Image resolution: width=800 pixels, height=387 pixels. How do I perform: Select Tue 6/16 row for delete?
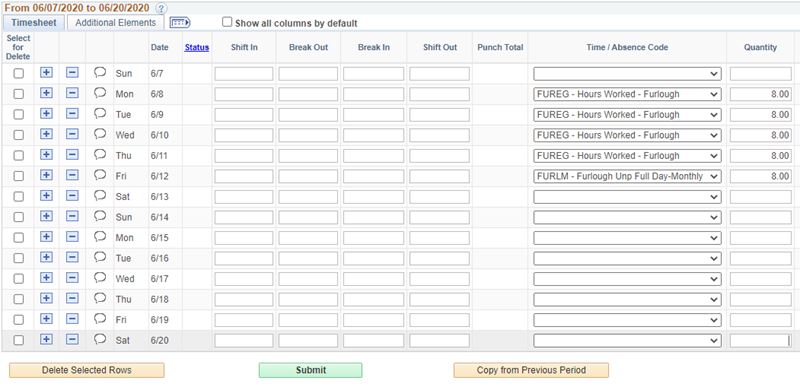pos(18,258)
